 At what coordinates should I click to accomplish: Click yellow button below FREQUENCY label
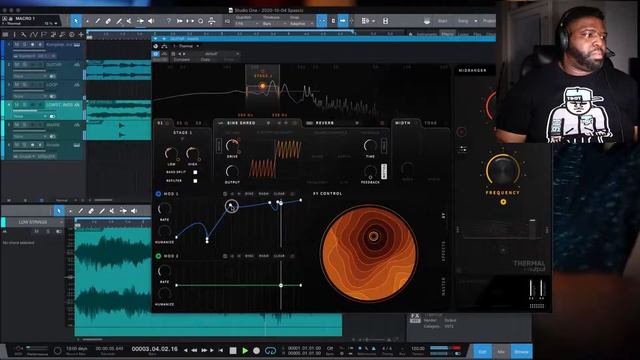(x=503, y=202)
